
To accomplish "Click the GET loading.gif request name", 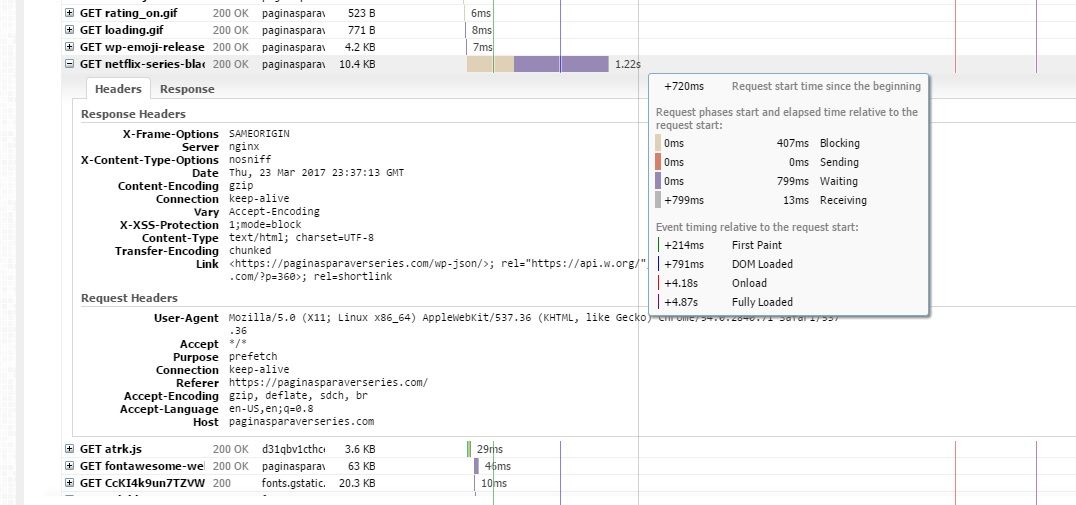I will click(121, 30).
